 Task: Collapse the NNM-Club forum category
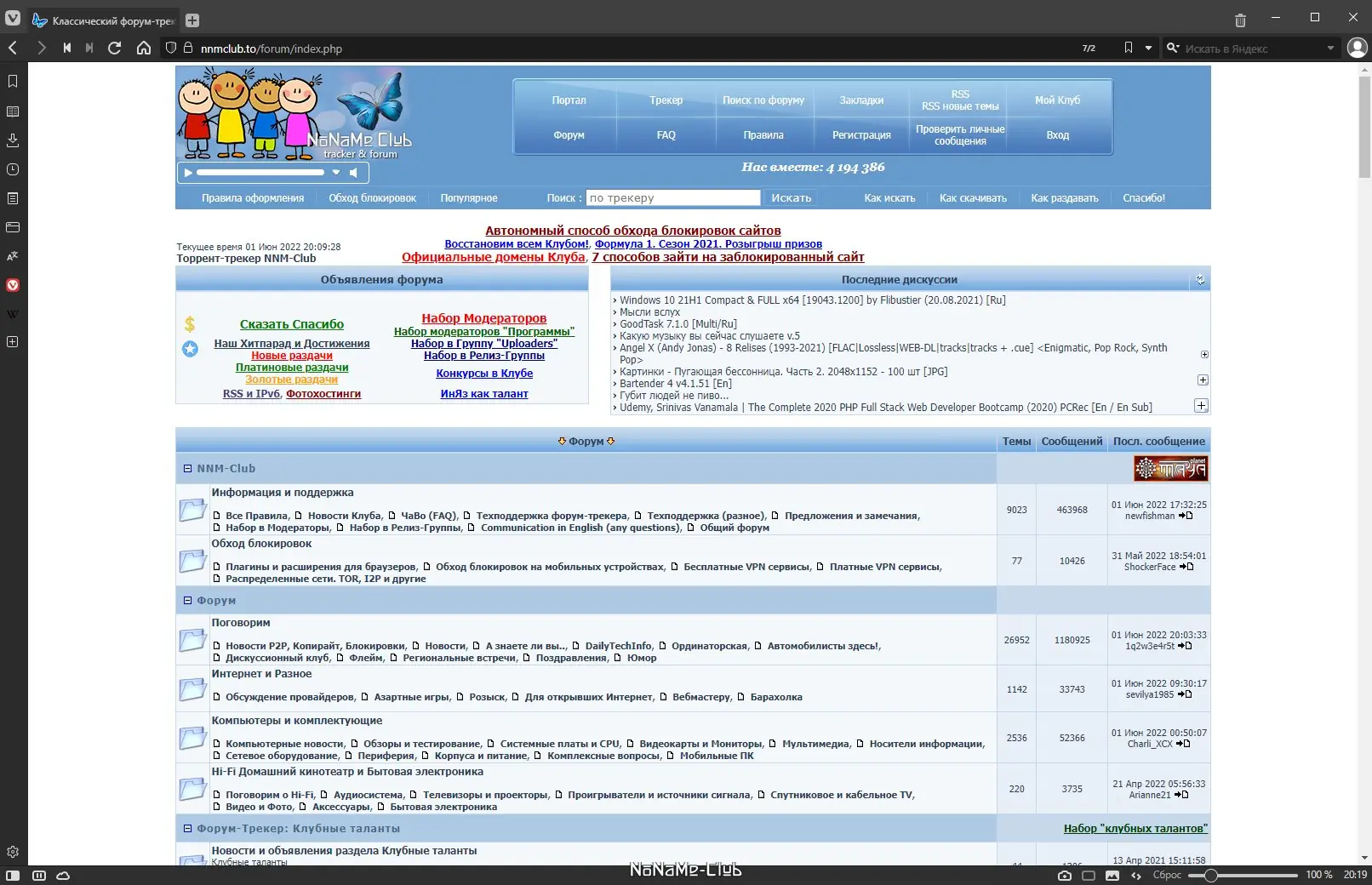(x=188, y=469)
